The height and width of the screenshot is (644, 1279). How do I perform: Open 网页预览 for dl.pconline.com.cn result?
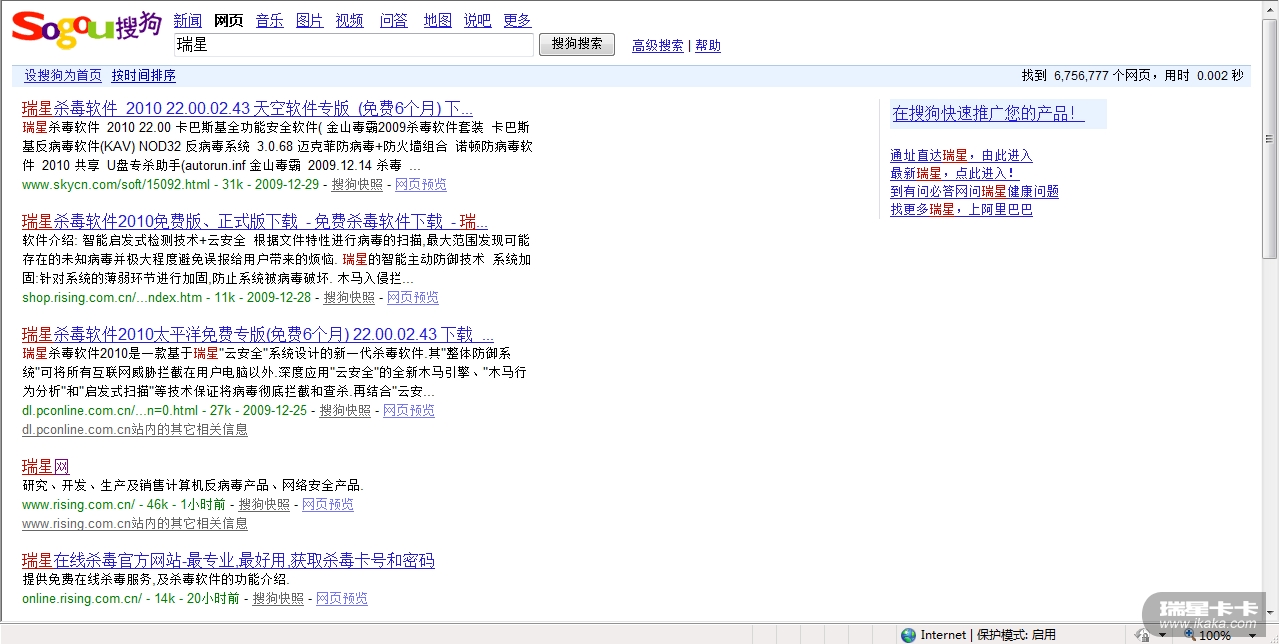coord(409,411)
